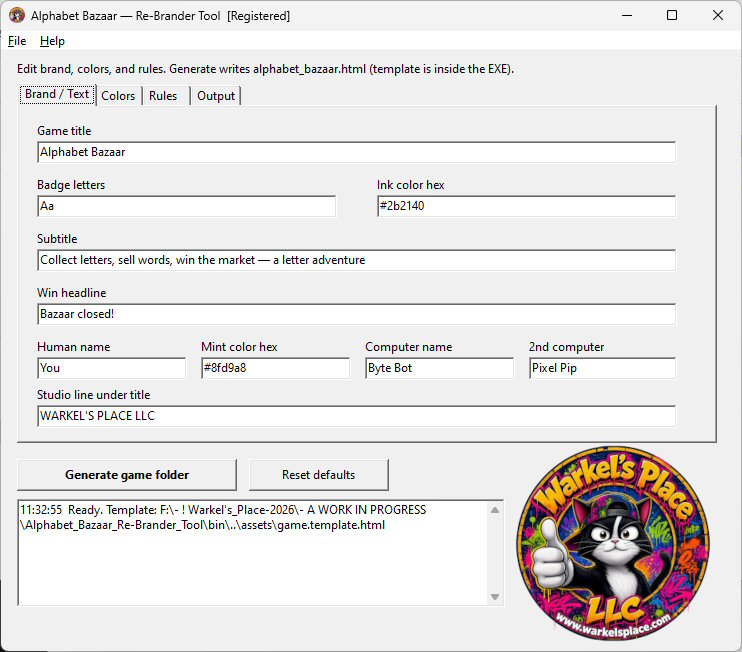Open the Help menu
Viewport: 742px width, 652px height.
[52, 41]
